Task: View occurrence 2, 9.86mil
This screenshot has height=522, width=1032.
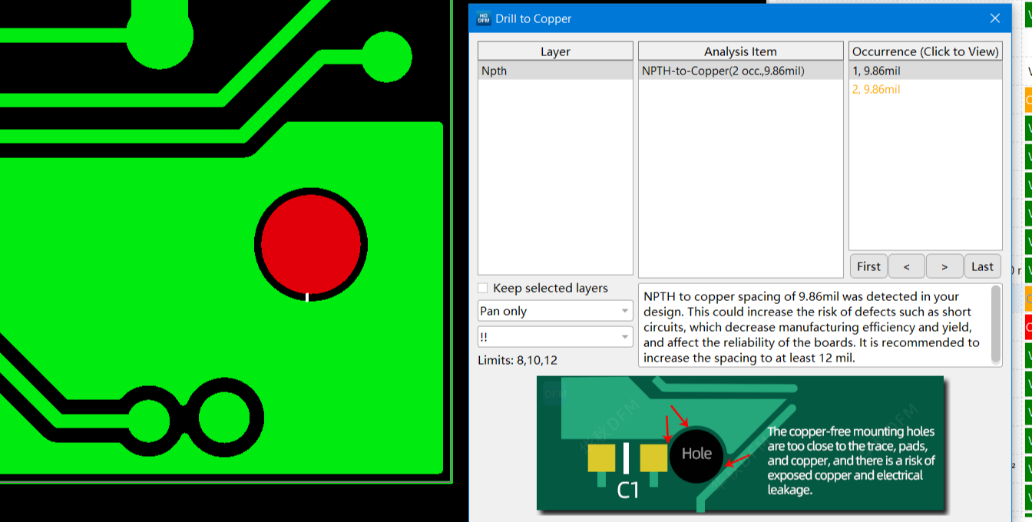Action: [924, 89]
